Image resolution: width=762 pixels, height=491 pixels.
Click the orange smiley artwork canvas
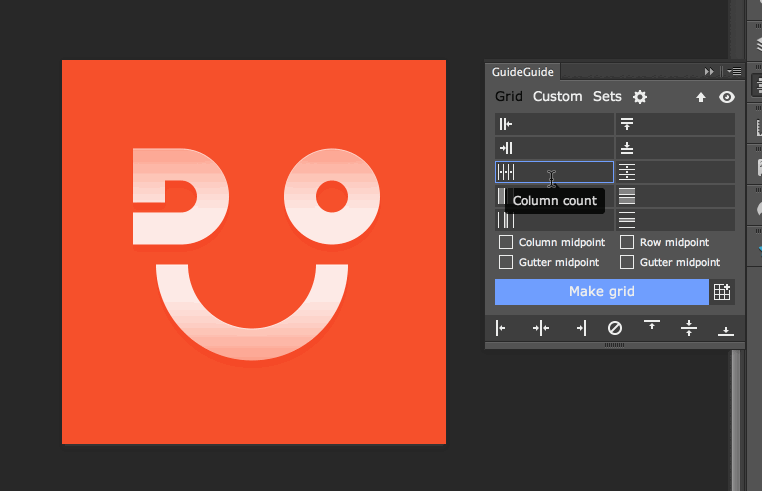click(254, 252)
